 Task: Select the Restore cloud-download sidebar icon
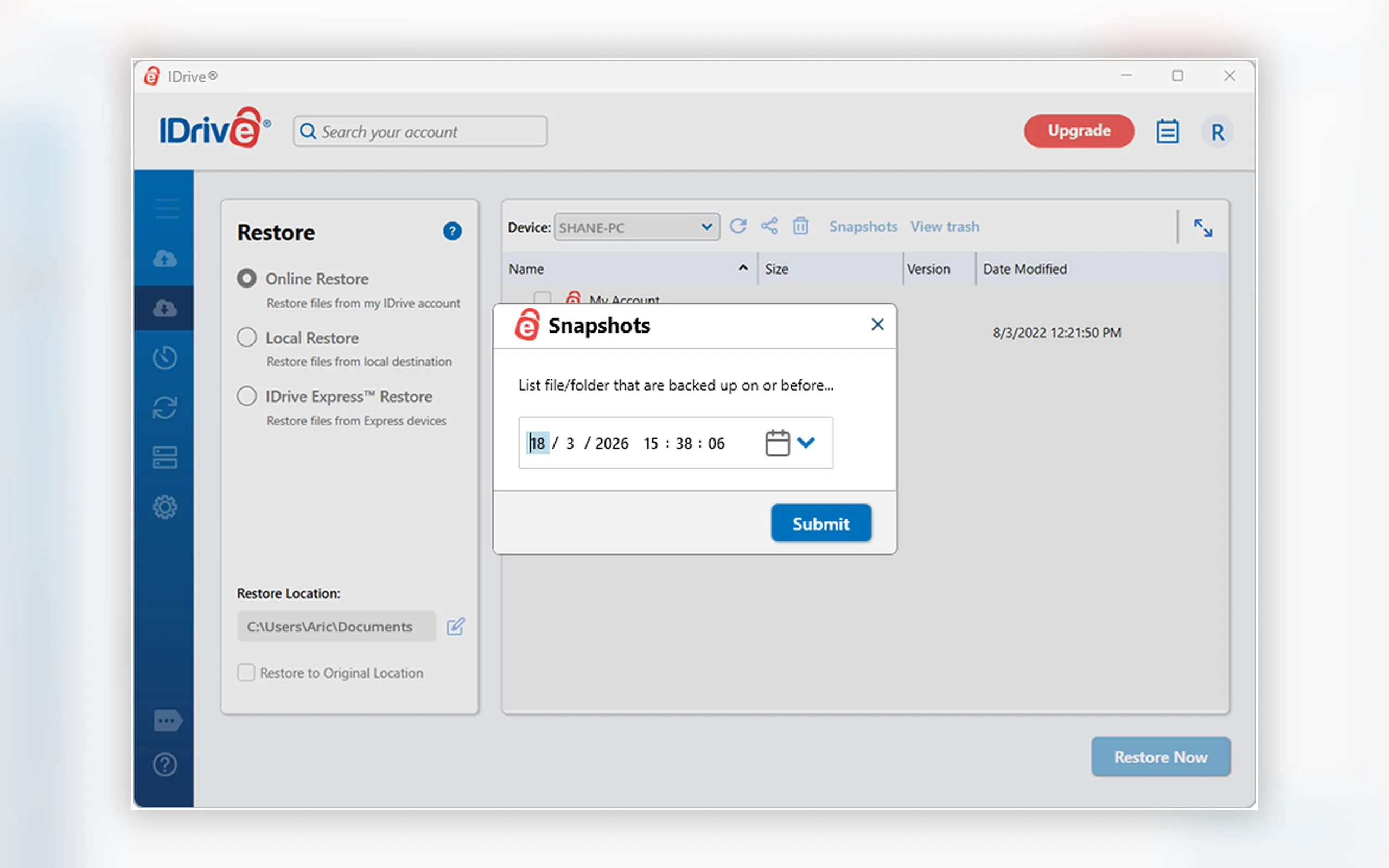coord(165,308)
